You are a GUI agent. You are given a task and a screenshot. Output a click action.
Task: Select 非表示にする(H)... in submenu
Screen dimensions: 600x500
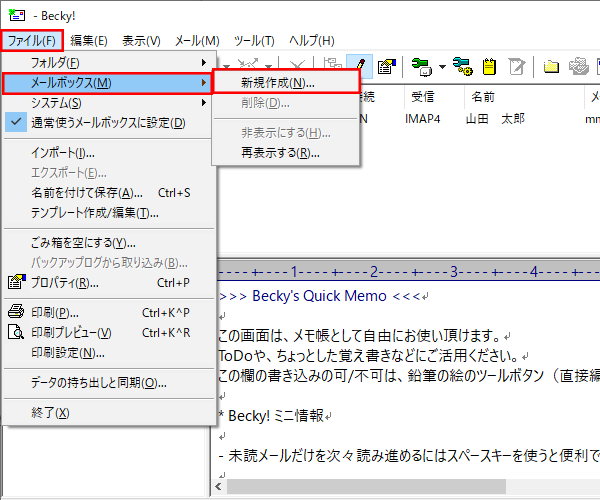286,133
